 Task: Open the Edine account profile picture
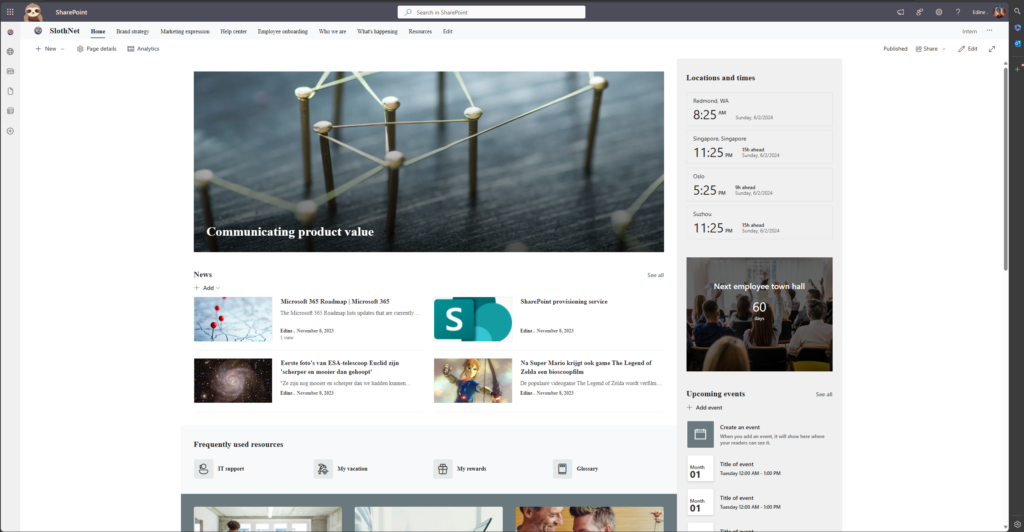pyautogui.click(x=999, y=12)
